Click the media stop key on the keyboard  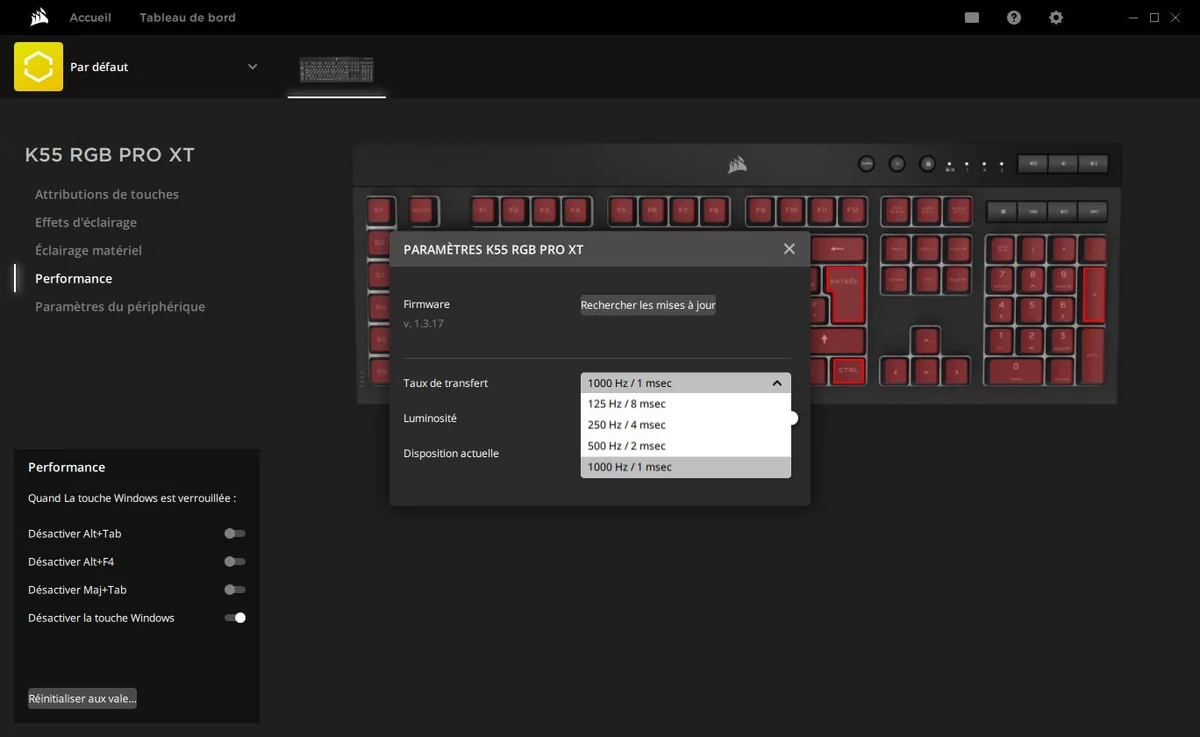[1001, 211]
